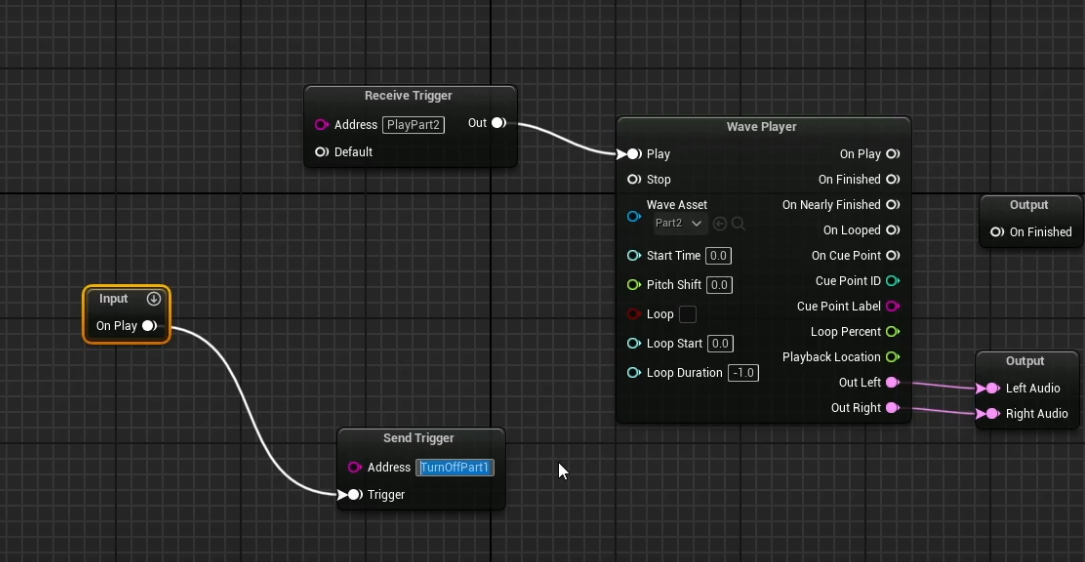Viewport: 1085px width, 562px height.
Task: Click the PlayPart2 address field
Action: tap(413, 125)
